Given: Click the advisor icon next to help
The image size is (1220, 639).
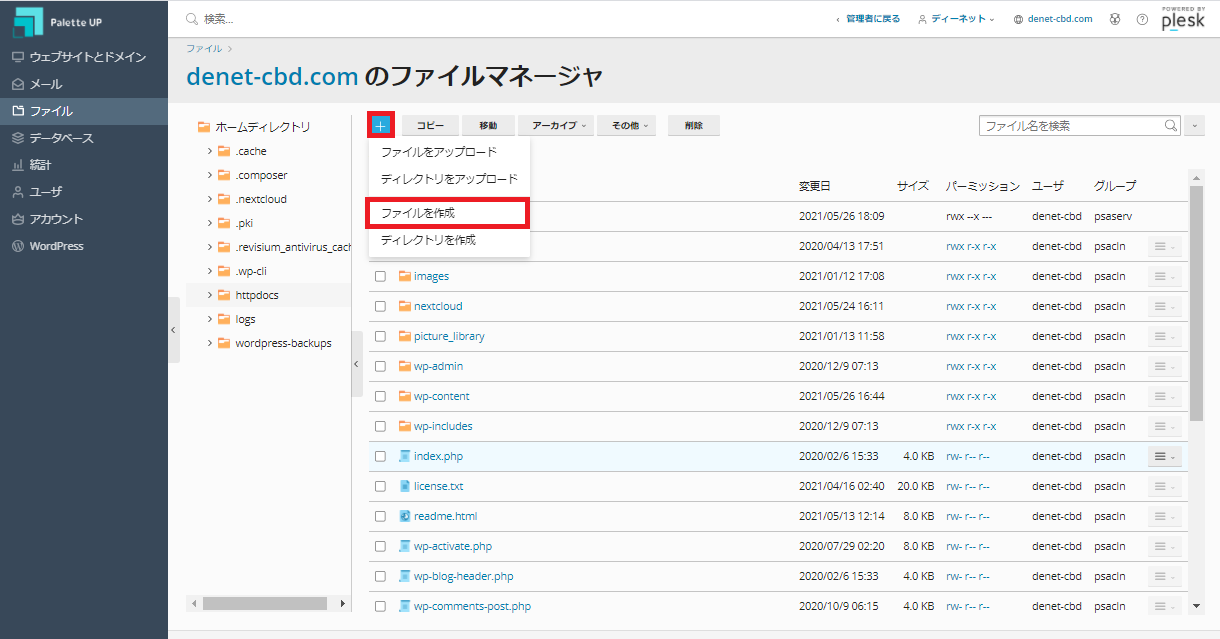Looking at the screenshot, I should coord(1115,19).
